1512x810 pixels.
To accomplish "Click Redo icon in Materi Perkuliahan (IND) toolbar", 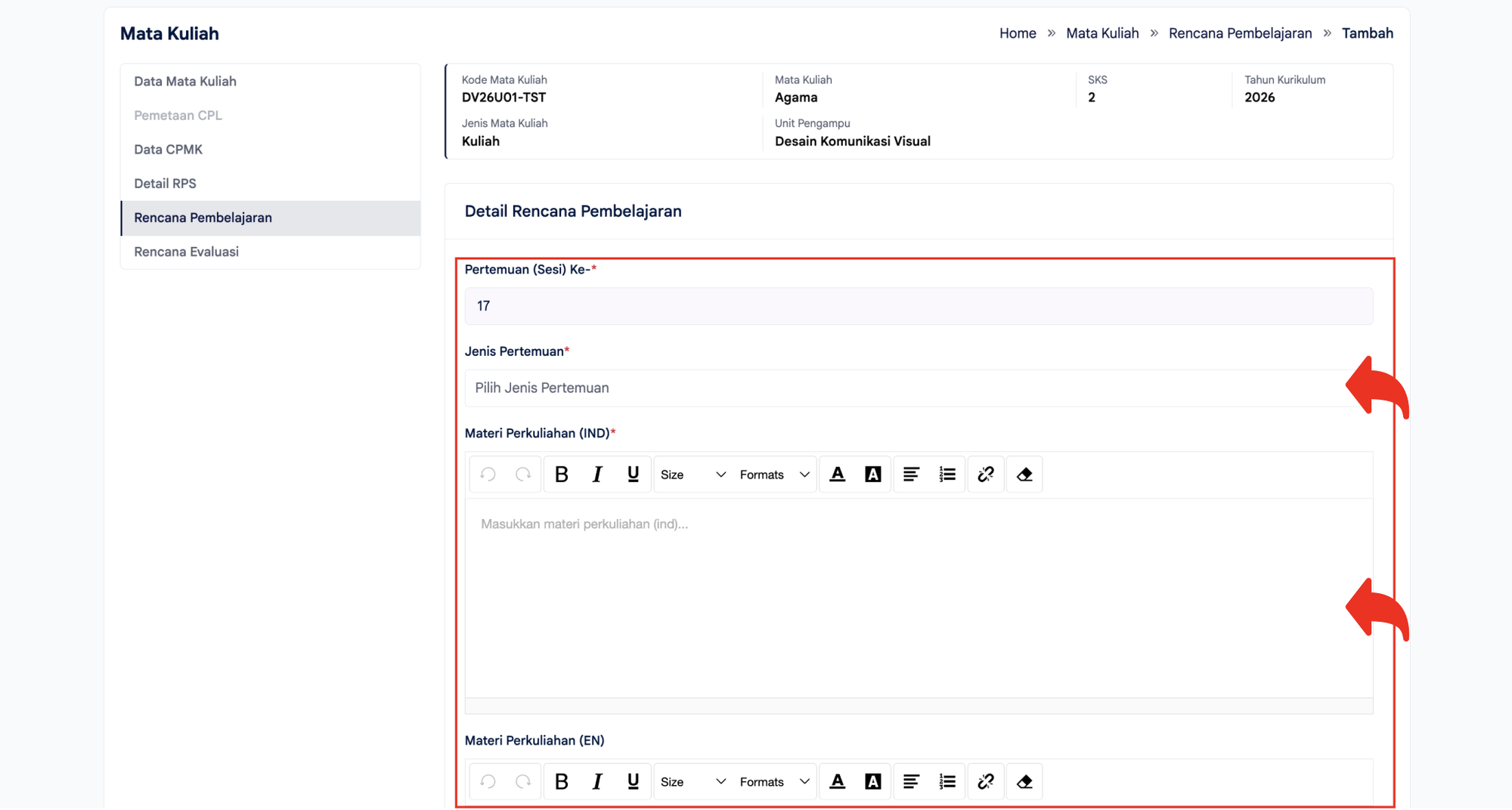I will pos(523,475).
